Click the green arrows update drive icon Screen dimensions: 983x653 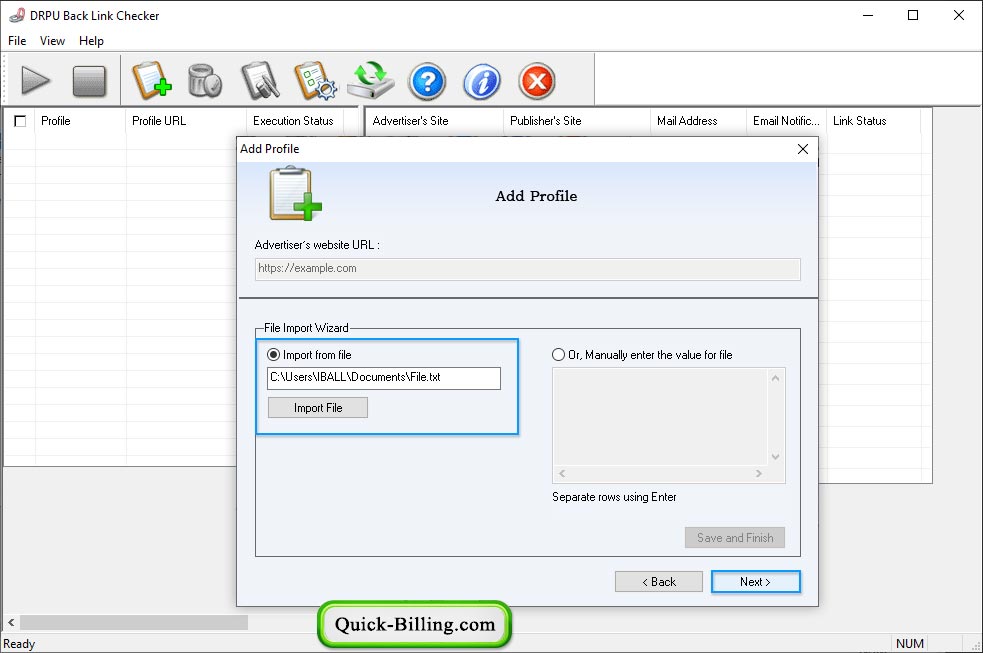pyautogui.click(x=371, y=80)
